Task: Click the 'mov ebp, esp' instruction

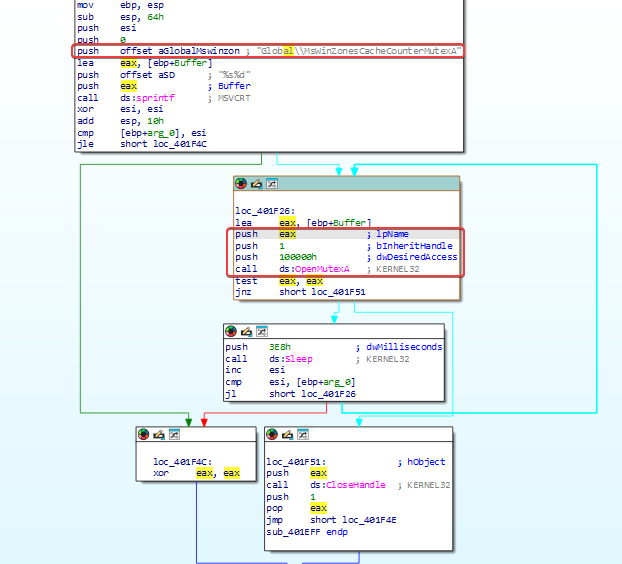Action: coord(121,5)
